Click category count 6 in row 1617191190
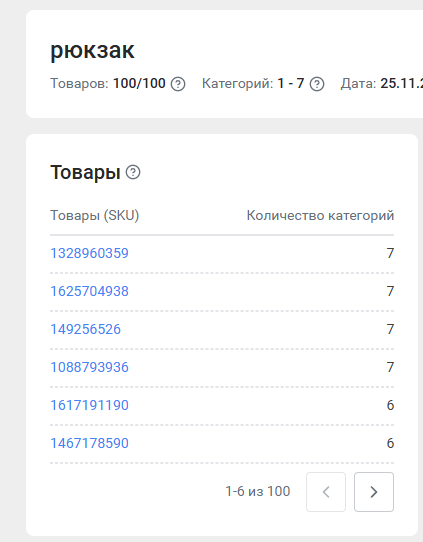Screen dimensions: 423x542 tap(390, 405)
